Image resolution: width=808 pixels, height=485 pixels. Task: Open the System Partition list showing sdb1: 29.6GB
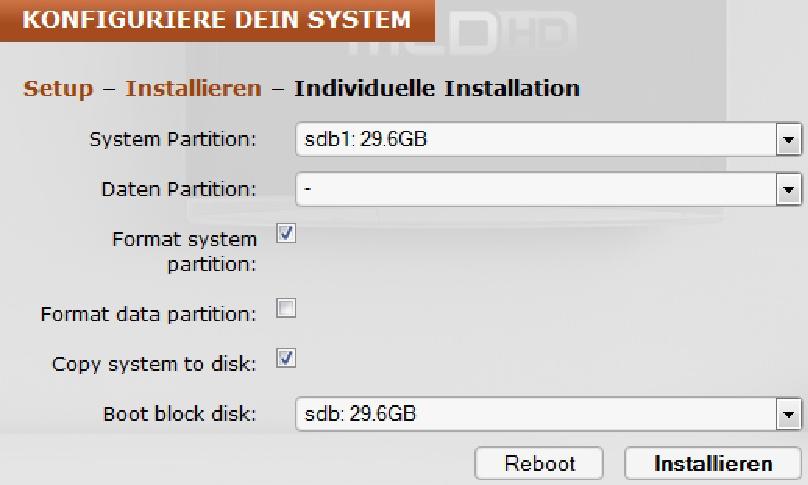pos(536,140)
